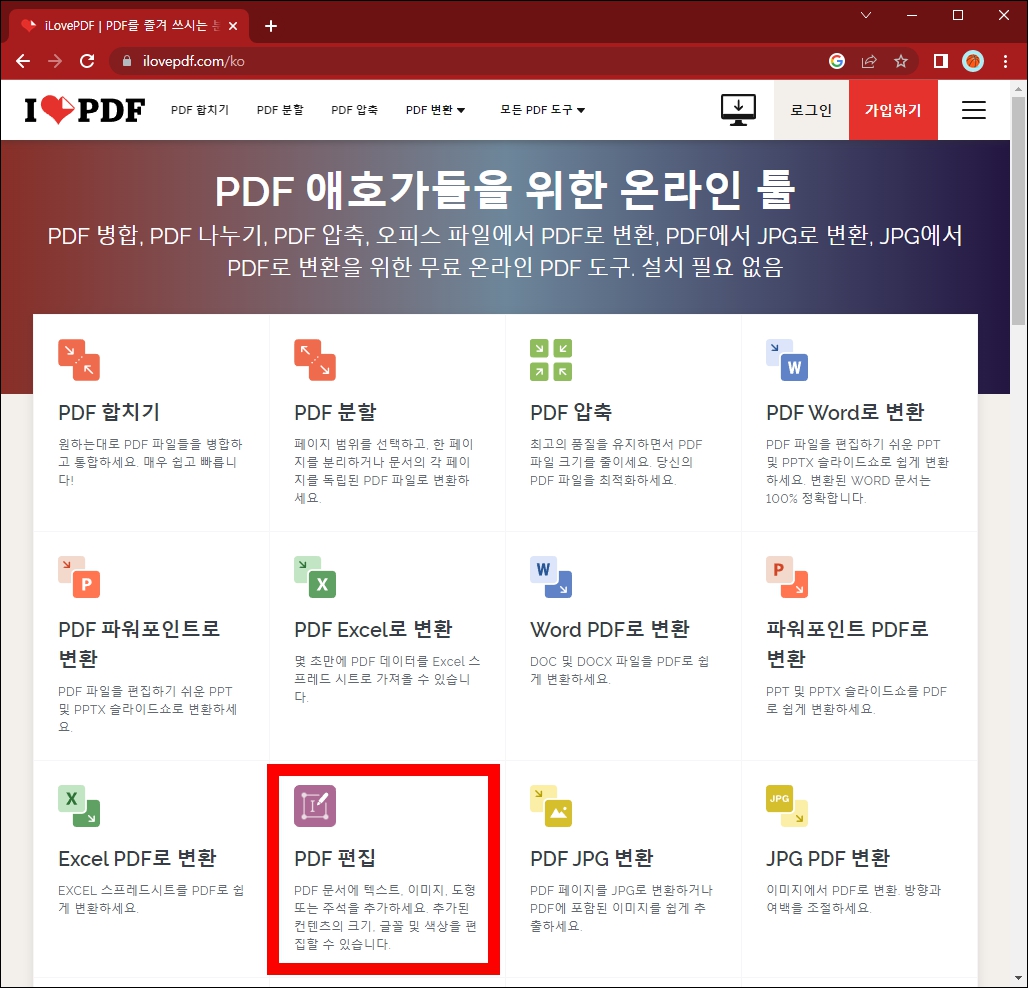Reload the page with the refresh icon
Viewport: 1028px width, 988px height.
point(86,60)
